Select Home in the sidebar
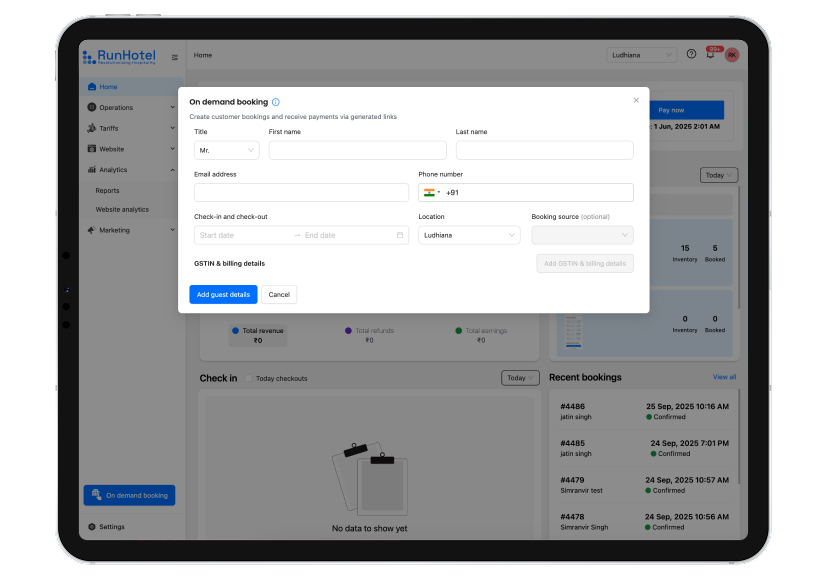The height and width of the screenshot is (582, 828). click(132, 87)
